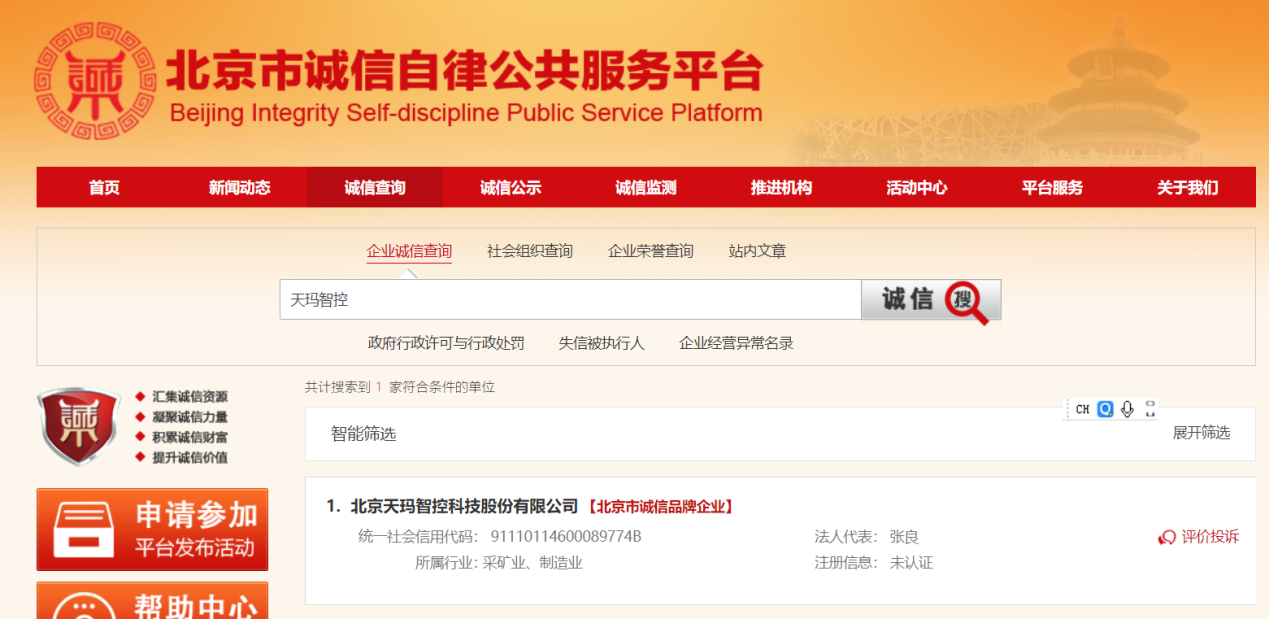Navigate to 活动中心 menu item
1269x619 pixels.
coord(917,187)
